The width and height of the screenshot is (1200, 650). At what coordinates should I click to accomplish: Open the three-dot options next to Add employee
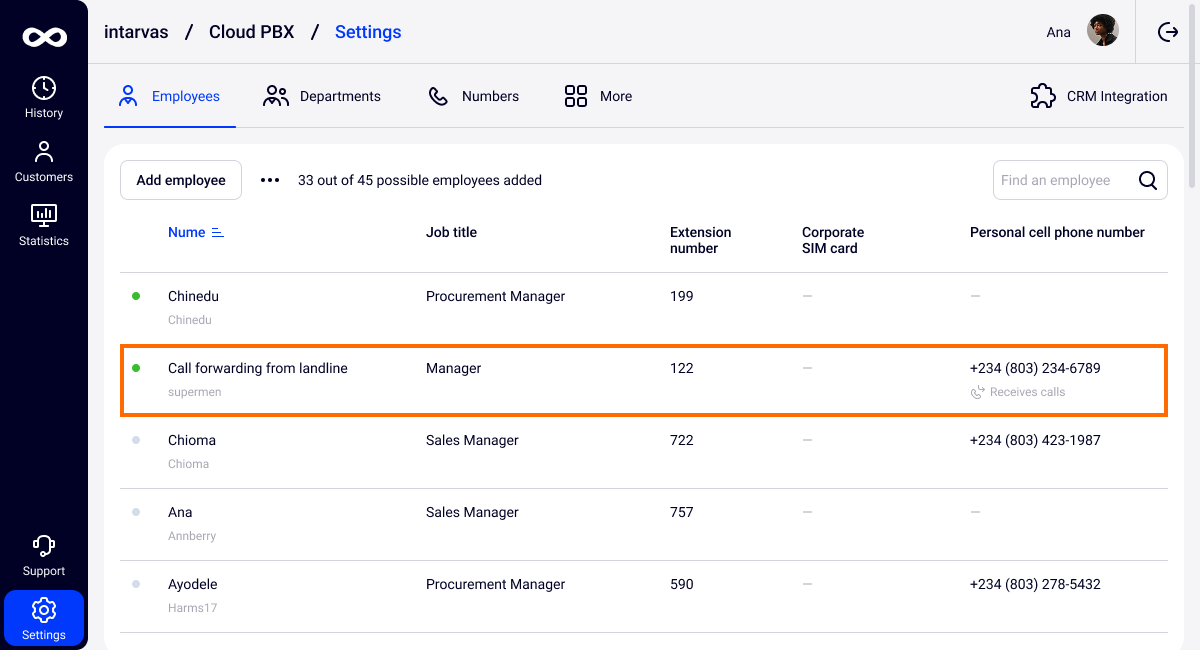pos(270,180)
